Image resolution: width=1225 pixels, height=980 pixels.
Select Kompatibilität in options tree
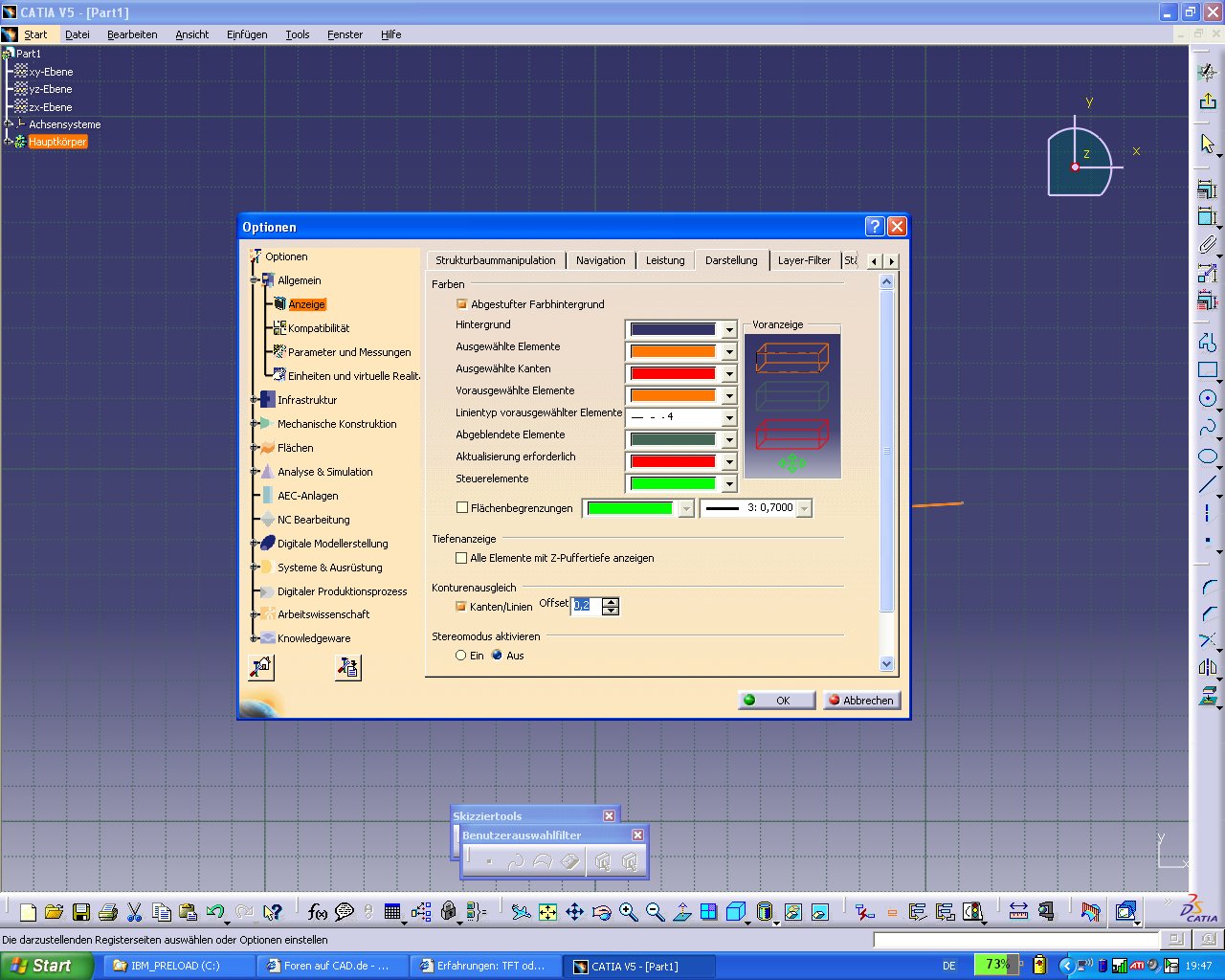pos(319,328)
